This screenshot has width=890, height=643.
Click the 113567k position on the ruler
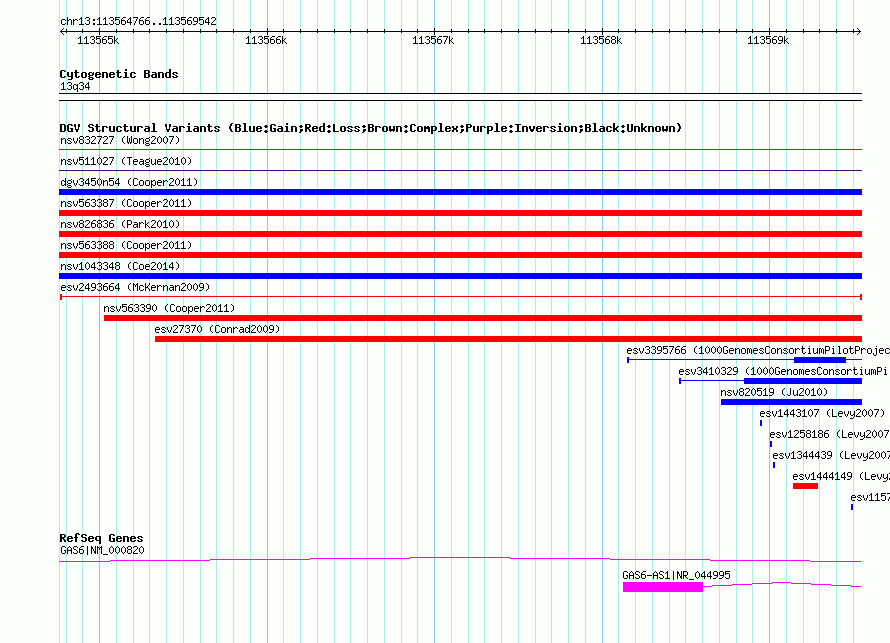pyautogui.click(x=433, y=40)
